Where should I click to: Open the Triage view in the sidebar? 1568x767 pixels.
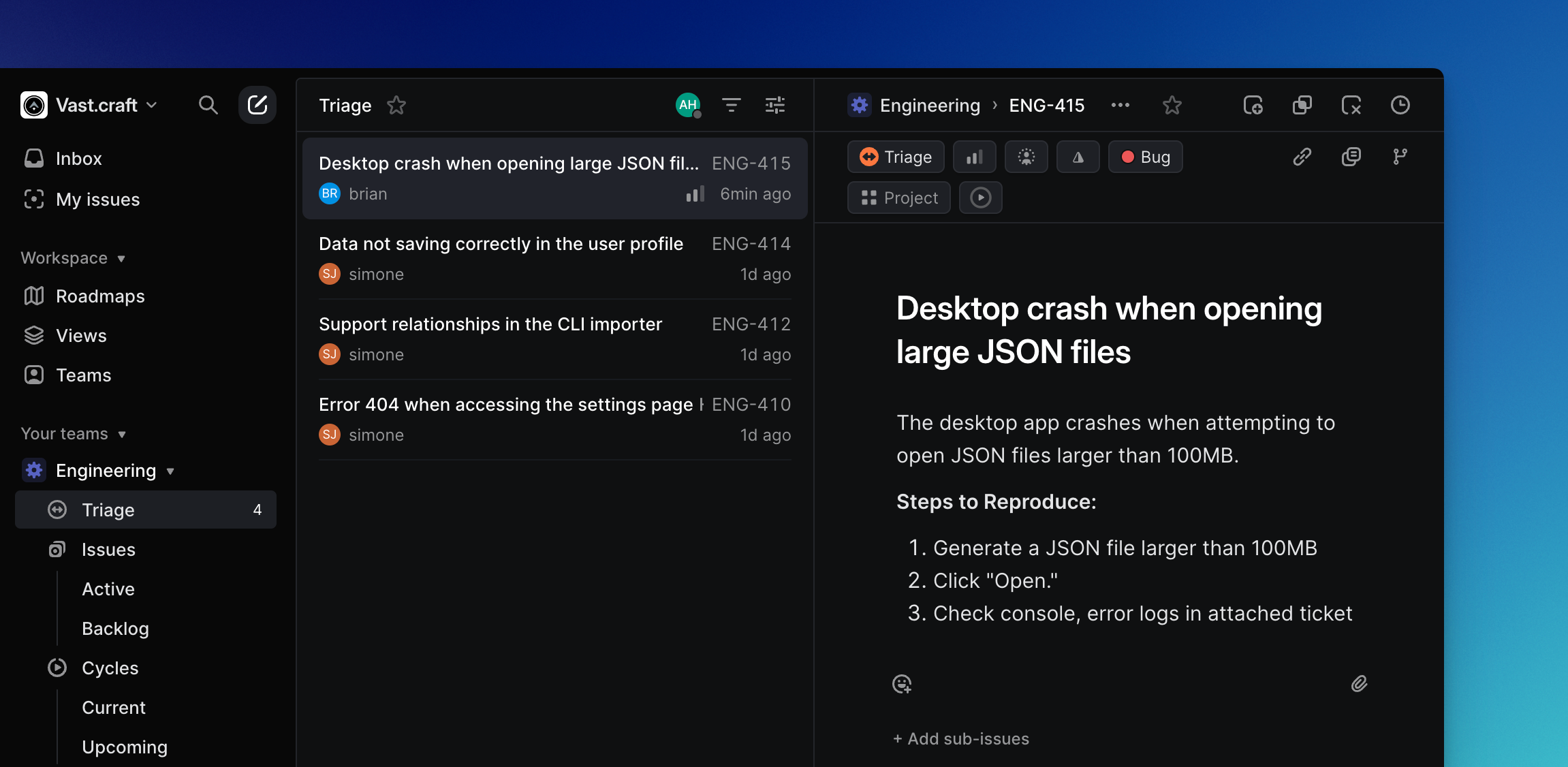(x=108, y=510)
